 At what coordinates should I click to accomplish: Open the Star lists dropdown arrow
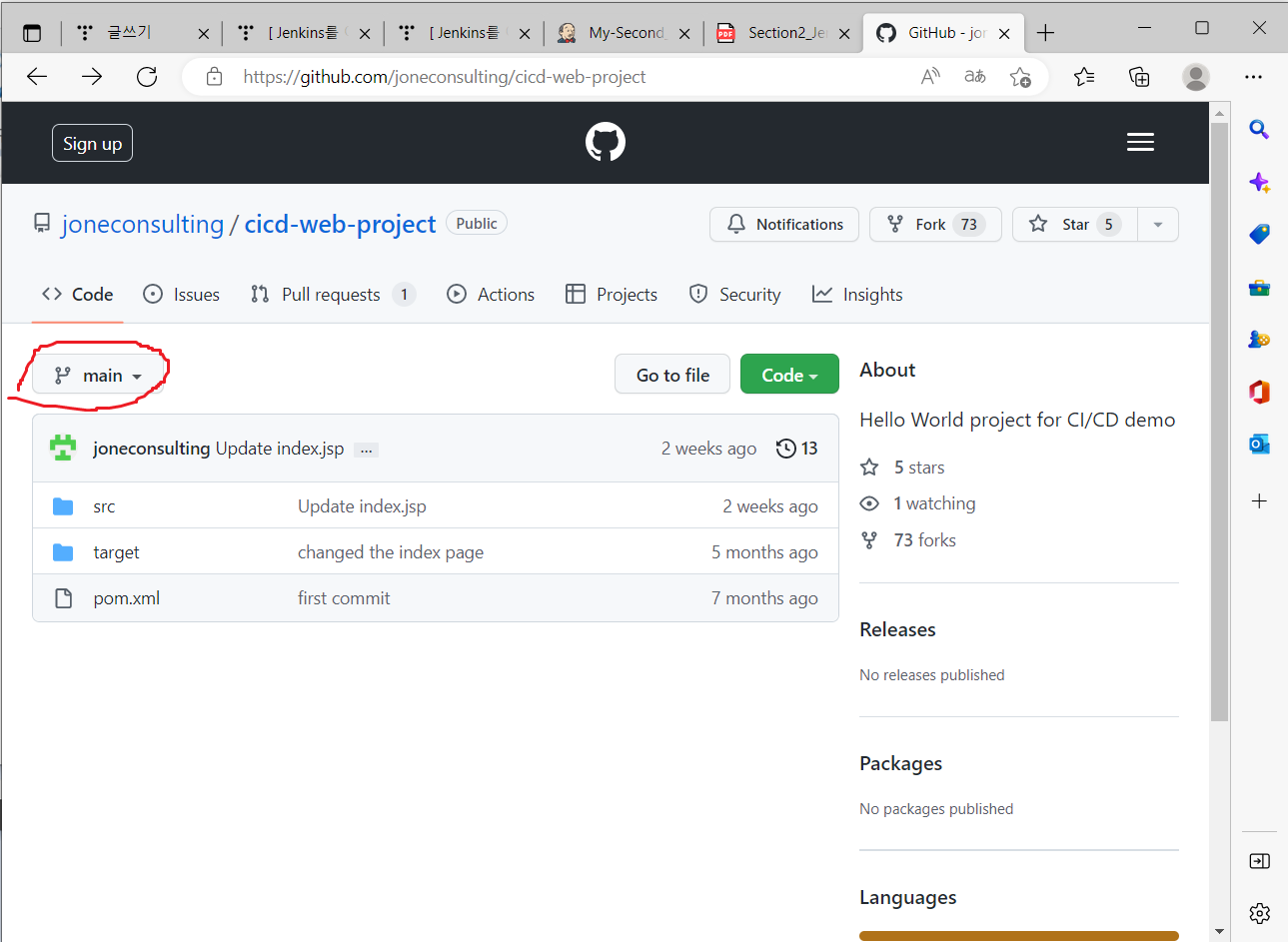point(1157,225)
